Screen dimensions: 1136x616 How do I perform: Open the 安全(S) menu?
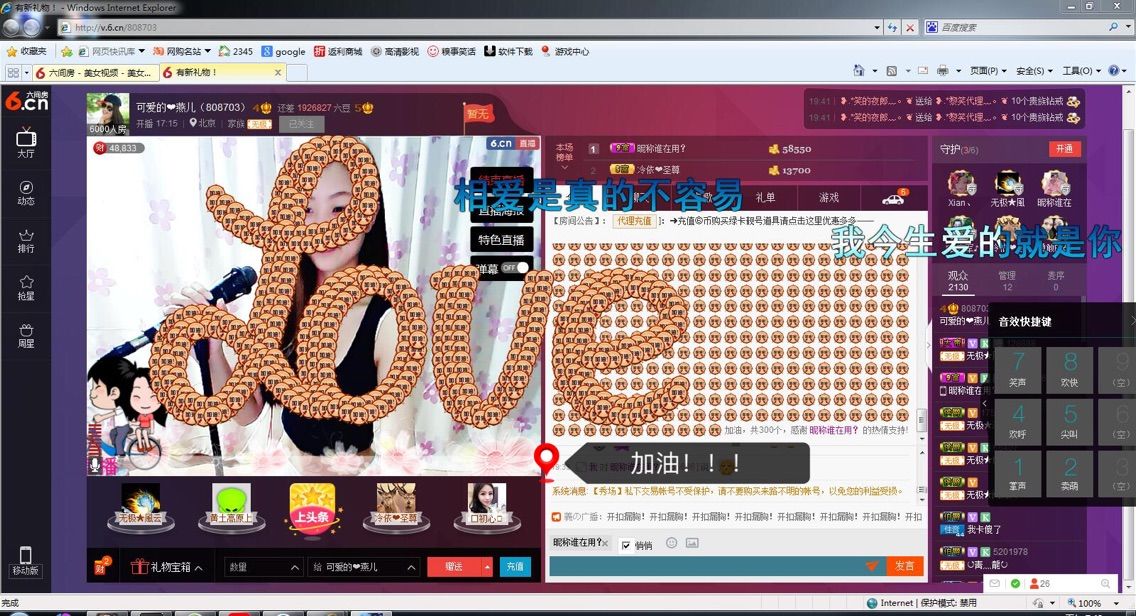tap(1034, 71)
